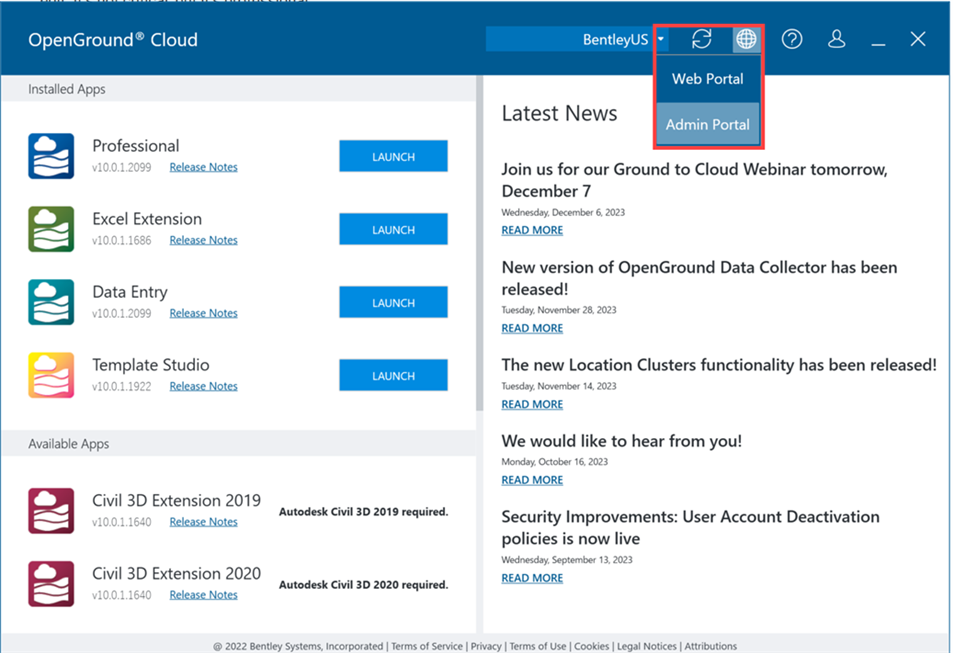Click the Civil 3D Extension 2019 icon
The height and width of the screenshot is (653, 953).
51,511
